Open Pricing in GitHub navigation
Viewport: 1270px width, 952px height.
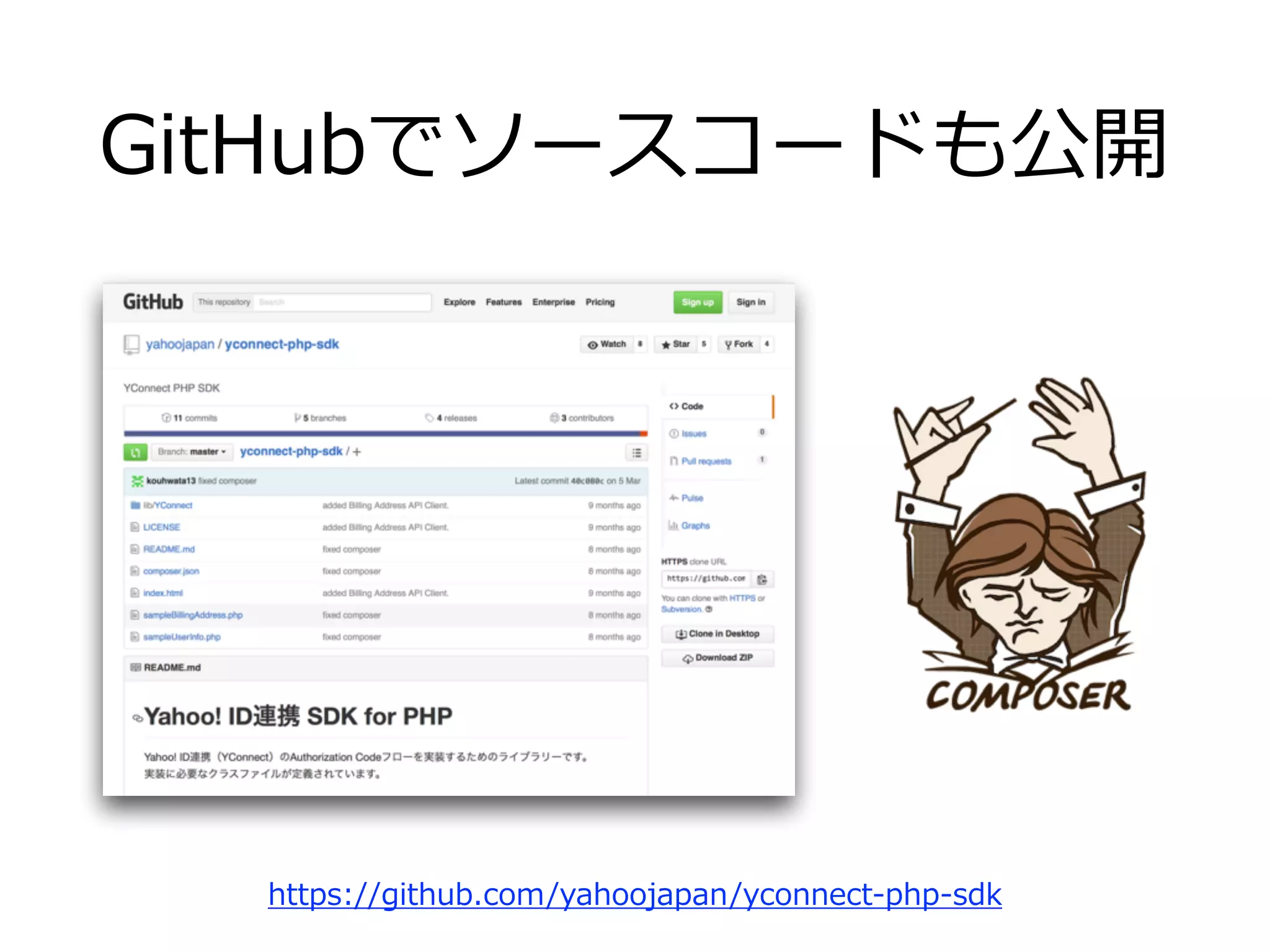pyautogui.click(x=600, y=302)
